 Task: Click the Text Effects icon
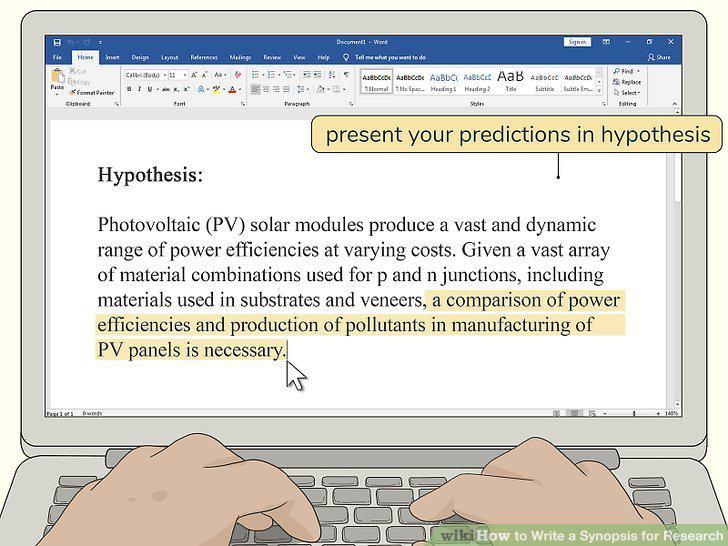tap(201, 89)
